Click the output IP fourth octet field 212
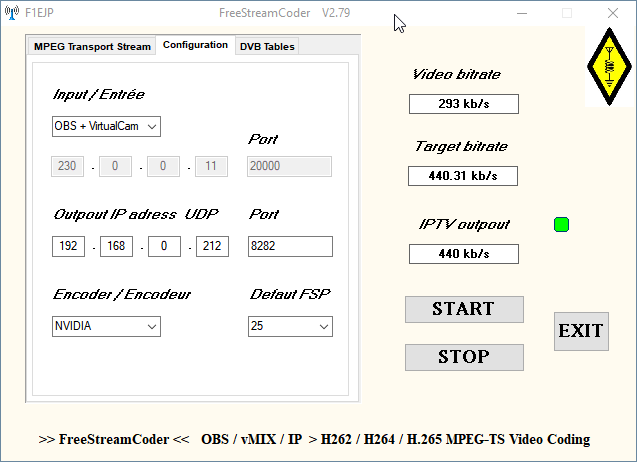This screenshot has height=462, width=637. click(x=212, y=246)
